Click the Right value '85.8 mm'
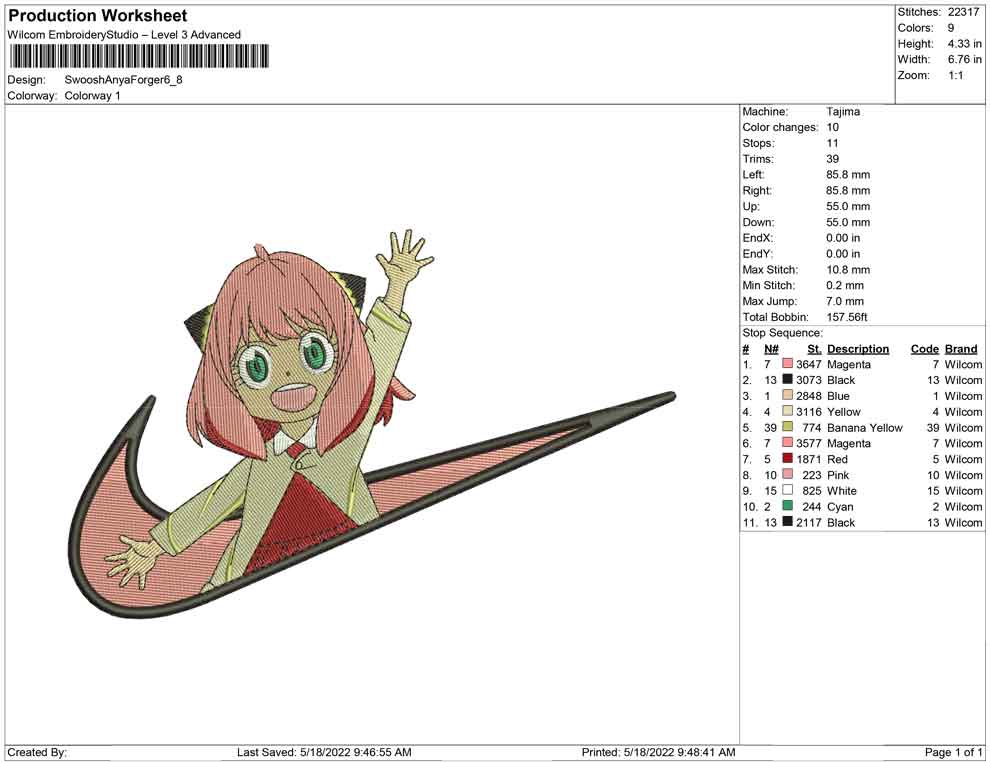Screen dimensions: 990x762 (848, 191)
